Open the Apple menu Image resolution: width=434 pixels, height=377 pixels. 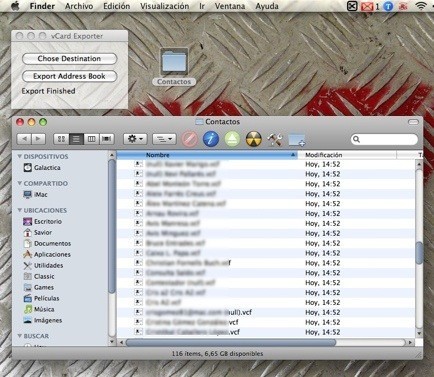[x=15, y=6]
